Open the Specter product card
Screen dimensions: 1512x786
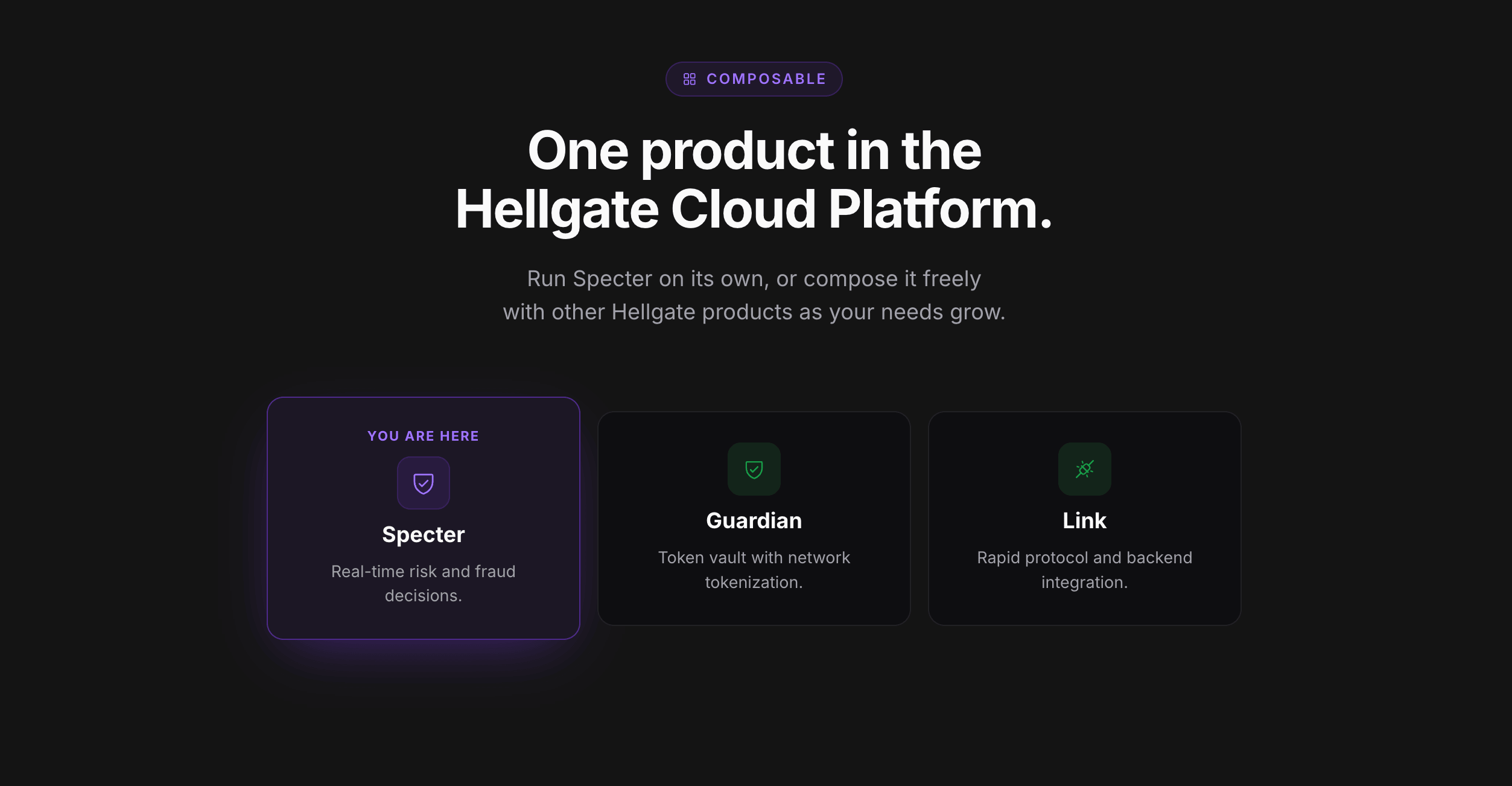click(x=424, y=518)
